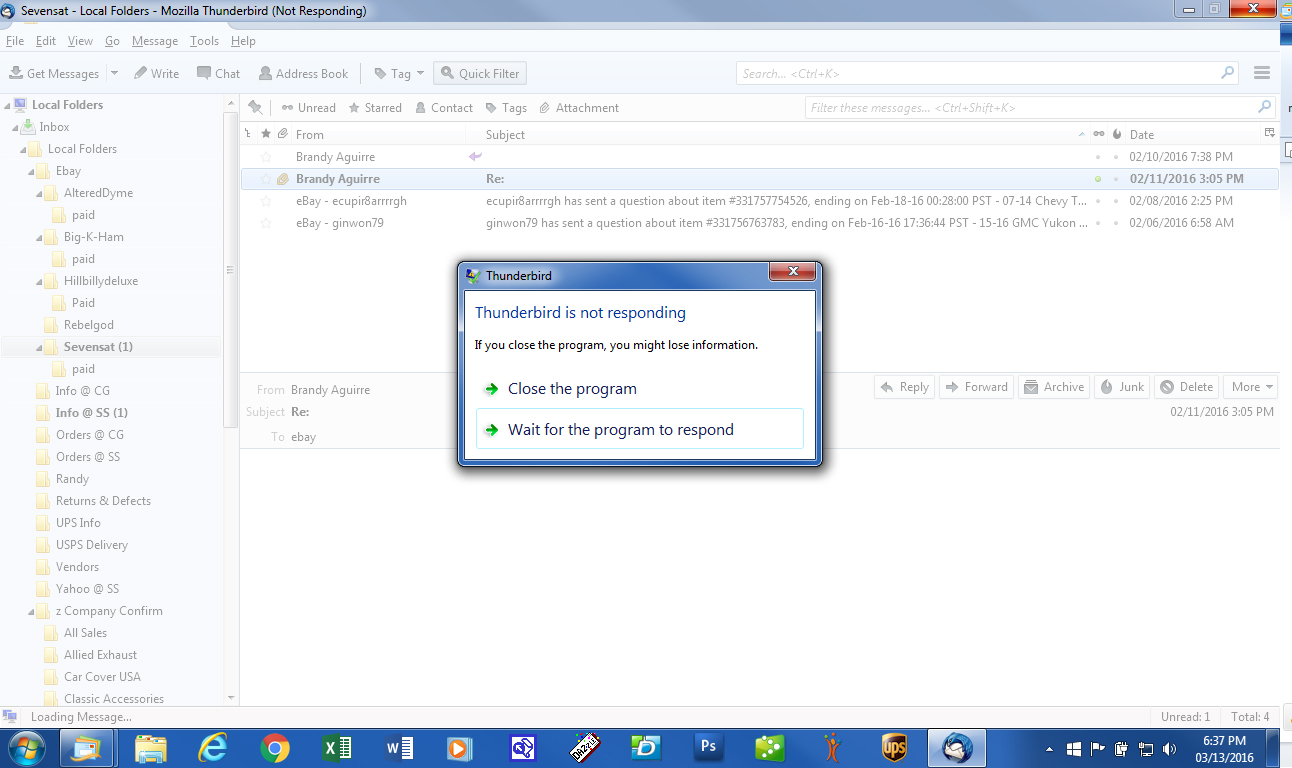Click the folder pane scrollbar down arrow
This screenshot has width=1292, height=768.
tap(232, 698)
